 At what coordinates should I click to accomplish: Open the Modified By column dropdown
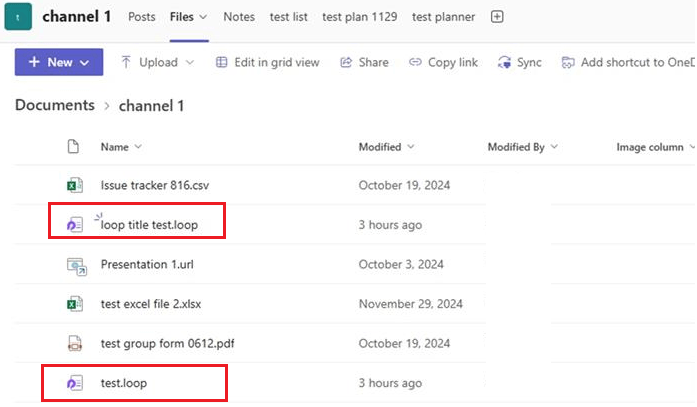click(554, 147)
